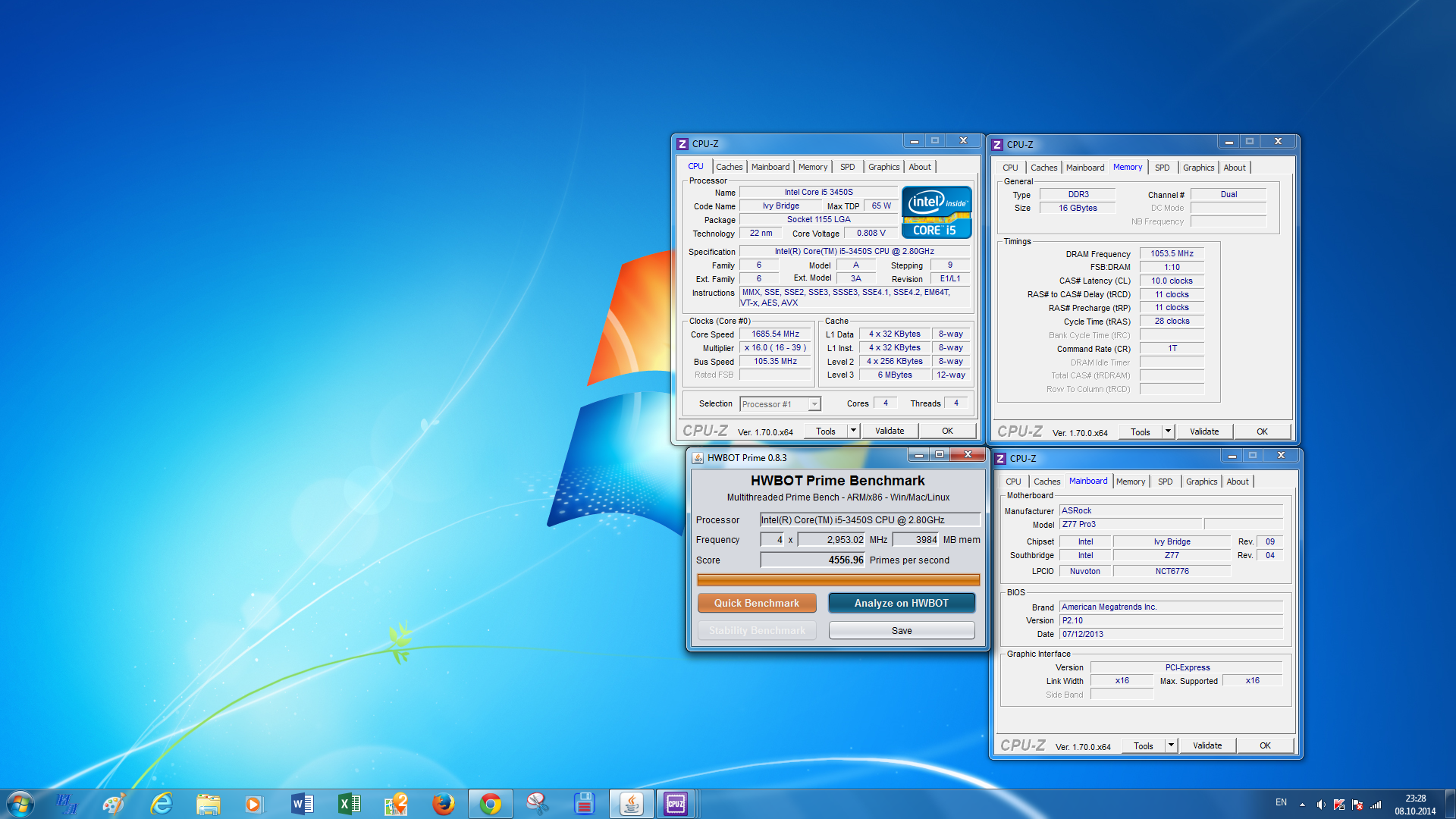Image resolution: width=1456 pixels, height=819 pixels.
Task: Click the Tools button in the Mainboard tab window
Action: pos(1144,745)
